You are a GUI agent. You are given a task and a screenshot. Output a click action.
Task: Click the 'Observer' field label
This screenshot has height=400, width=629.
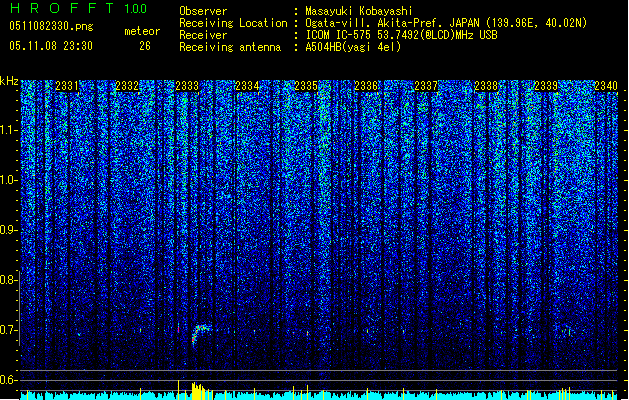[x=203, y=11]
